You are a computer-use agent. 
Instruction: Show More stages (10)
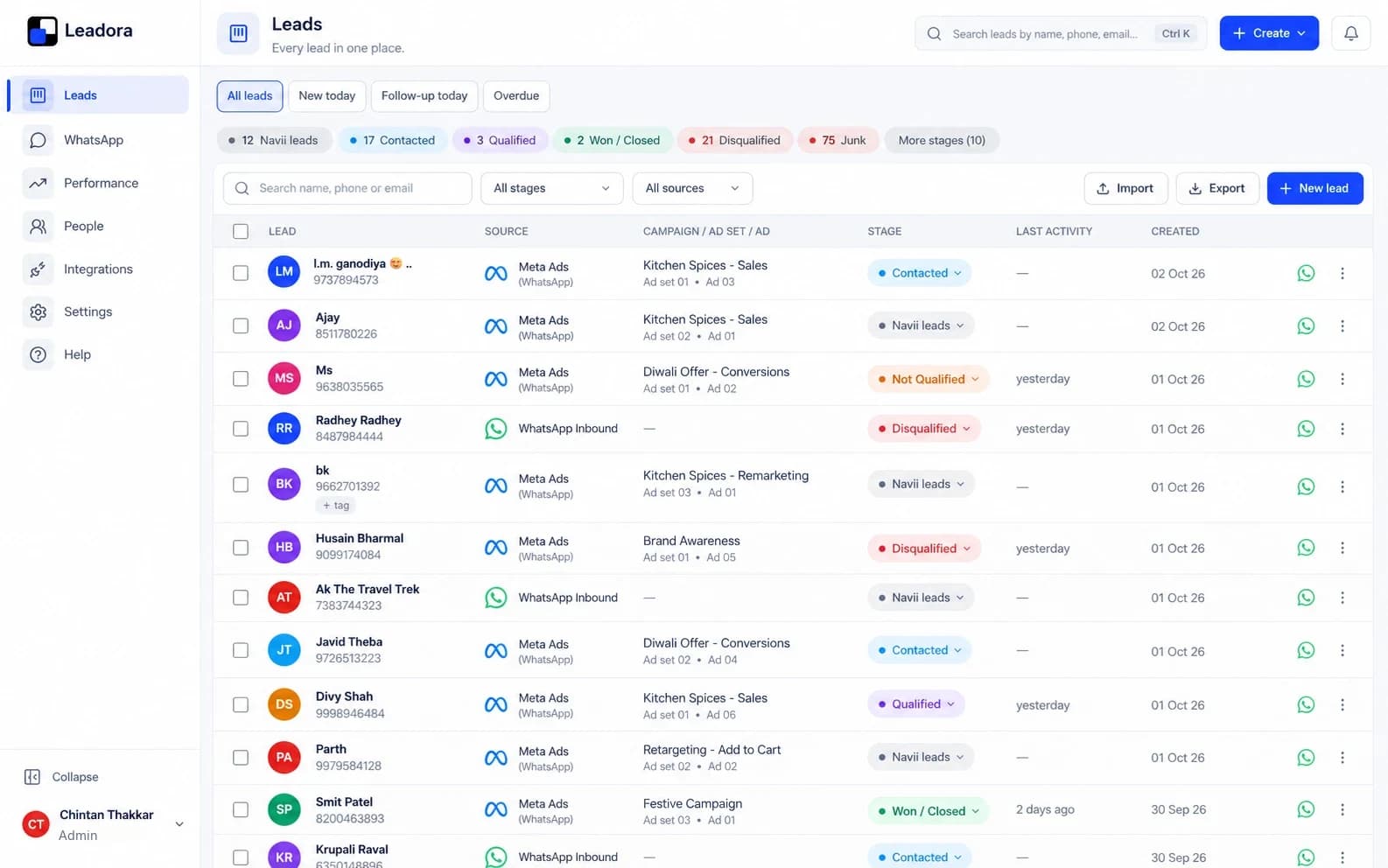(x=942, y=140)
